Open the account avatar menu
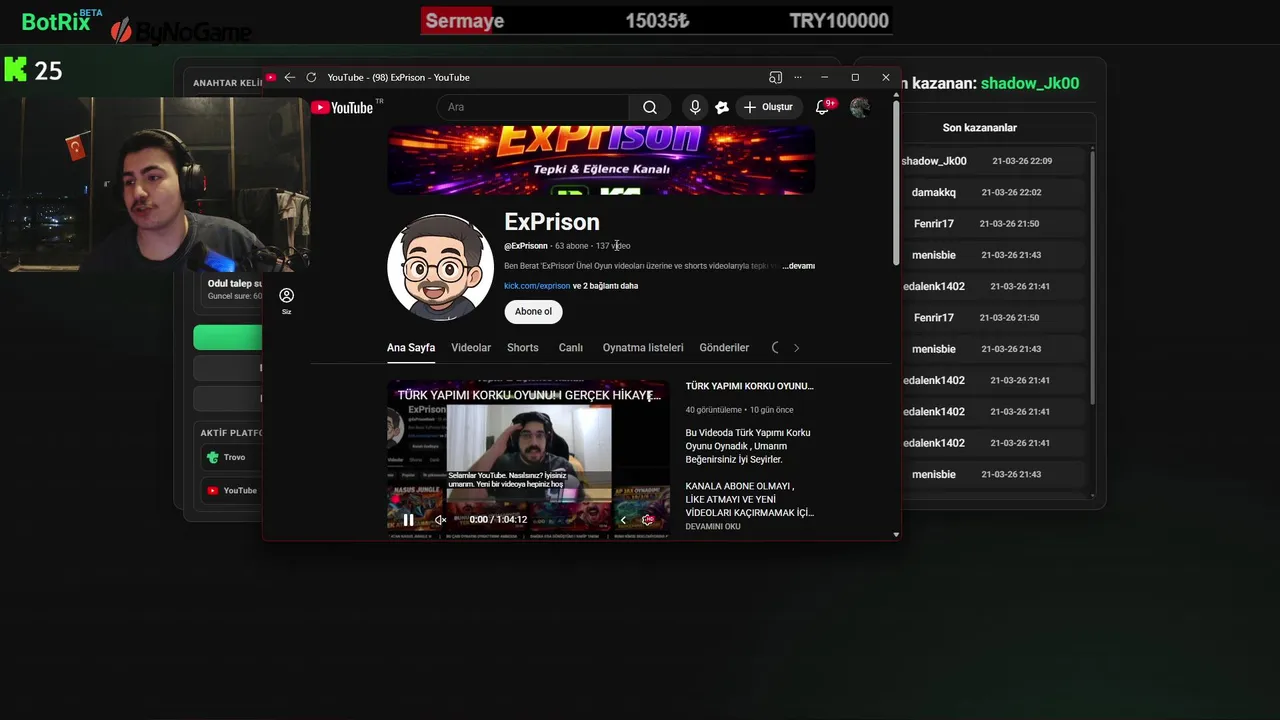 [859, 107]
